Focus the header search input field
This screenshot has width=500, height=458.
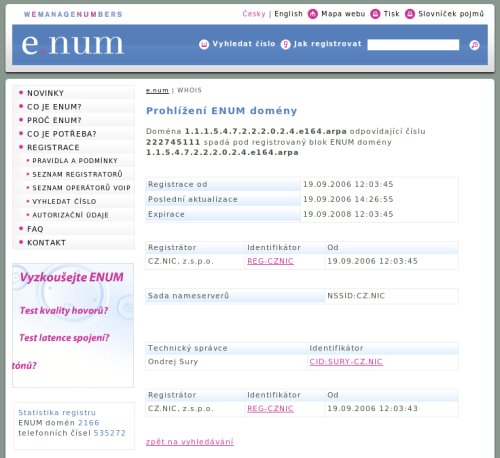pyautogui.click(x=413, y=45)
